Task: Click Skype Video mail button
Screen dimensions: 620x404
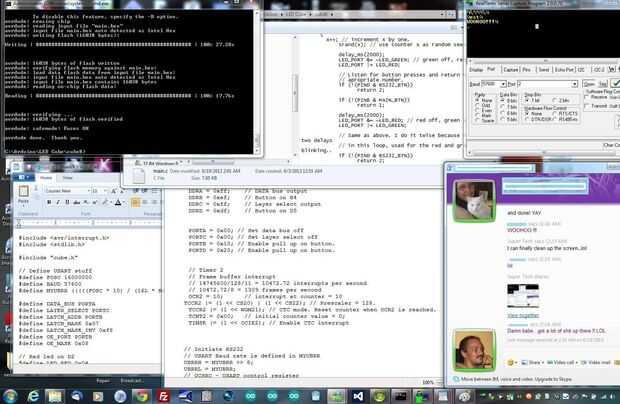Action: point(595,362)
